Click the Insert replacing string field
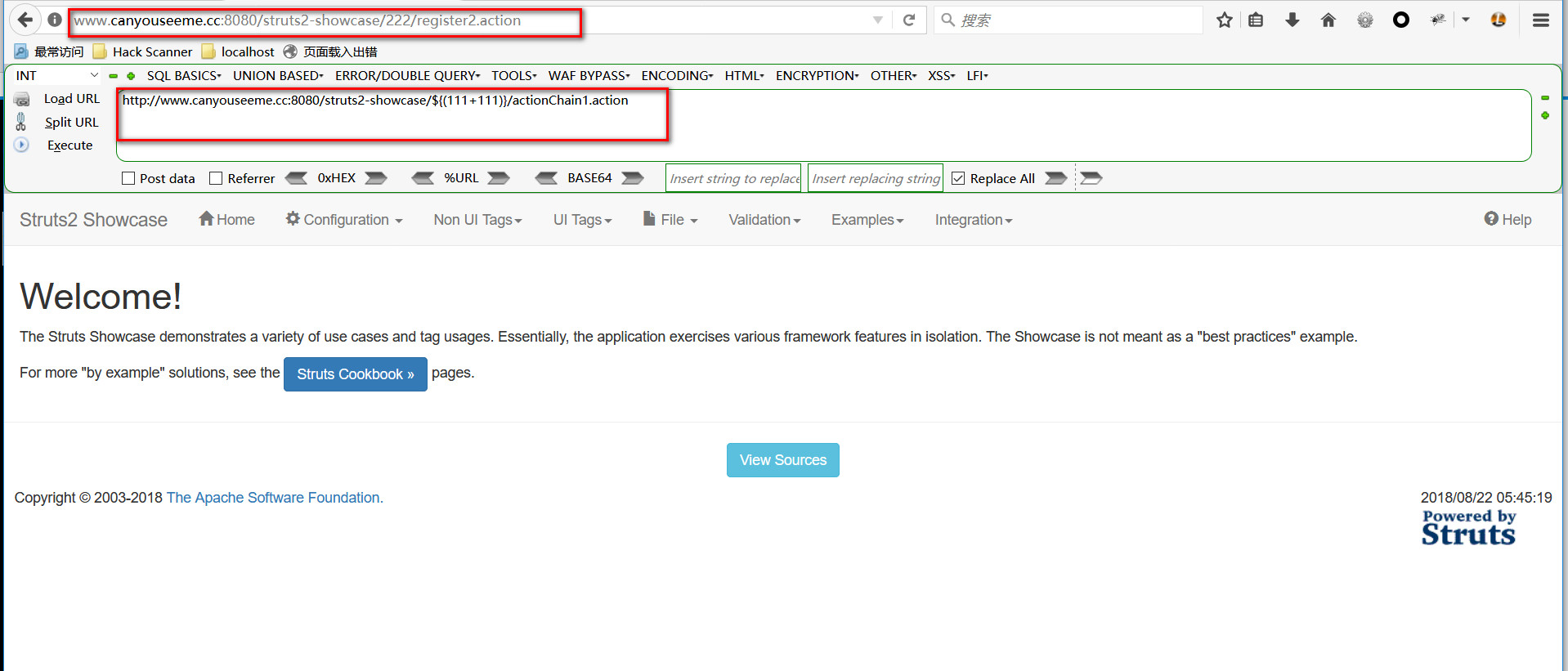Viewport: 1568px width, 671px height. (x=876, y=178)
